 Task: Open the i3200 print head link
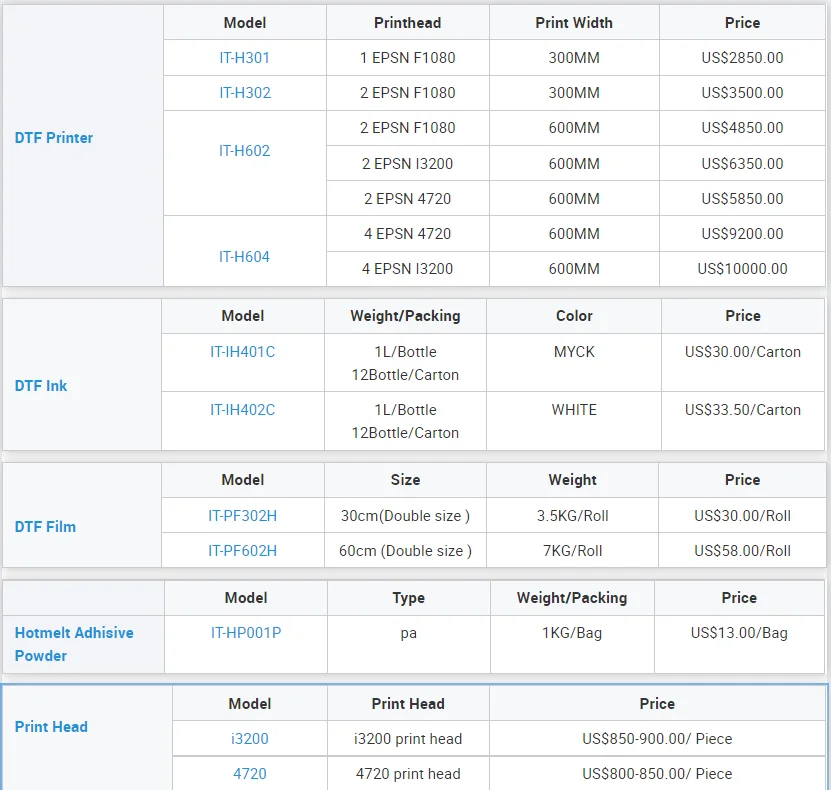(x=250, y=739)
